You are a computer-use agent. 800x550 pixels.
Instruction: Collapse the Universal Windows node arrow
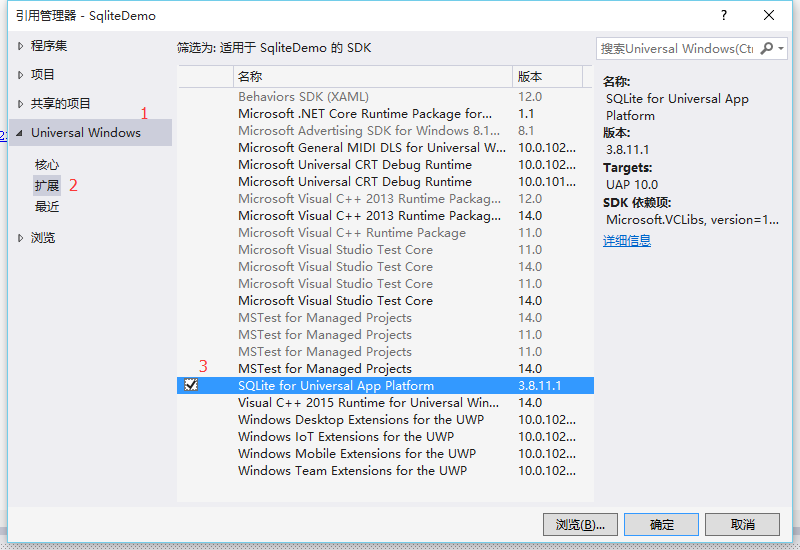click(19, 133)
